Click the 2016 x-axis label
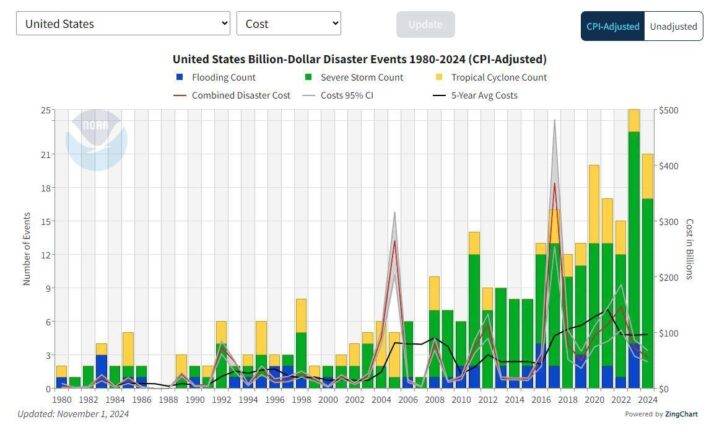 [541, 399]
